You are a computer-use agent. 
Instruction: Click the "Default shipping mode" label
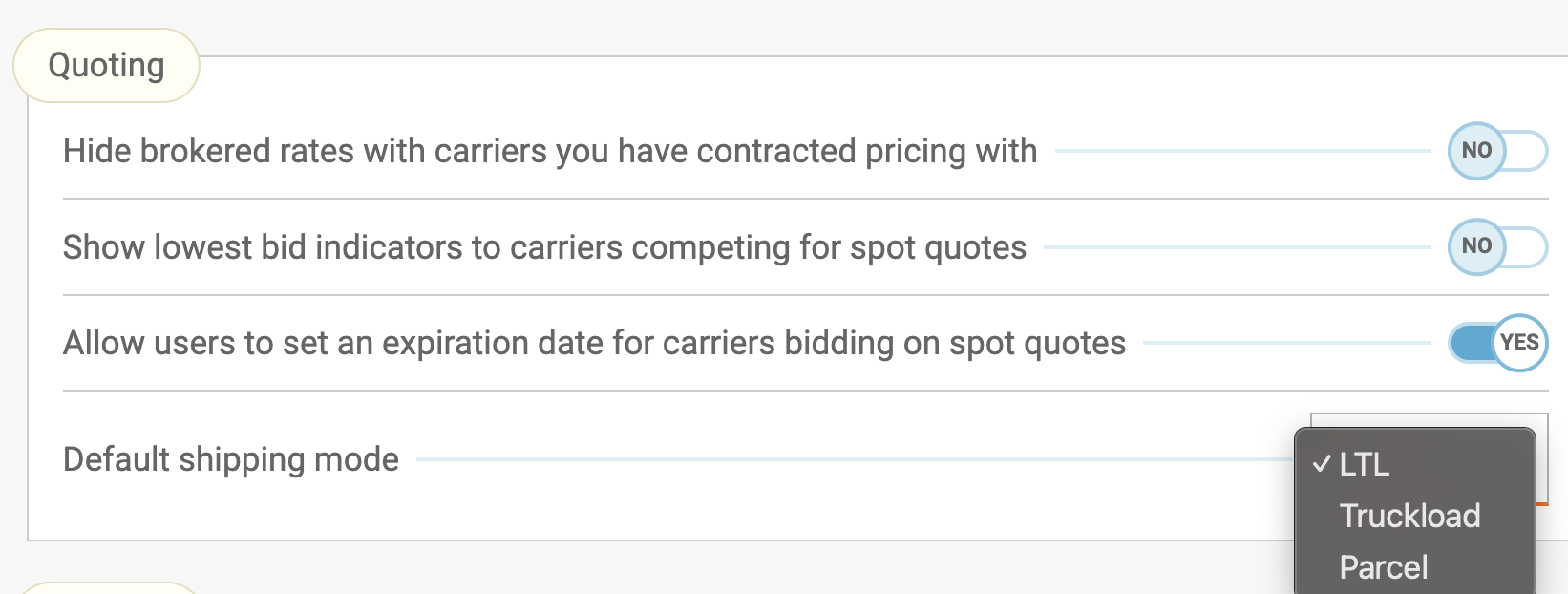point(230,459)
